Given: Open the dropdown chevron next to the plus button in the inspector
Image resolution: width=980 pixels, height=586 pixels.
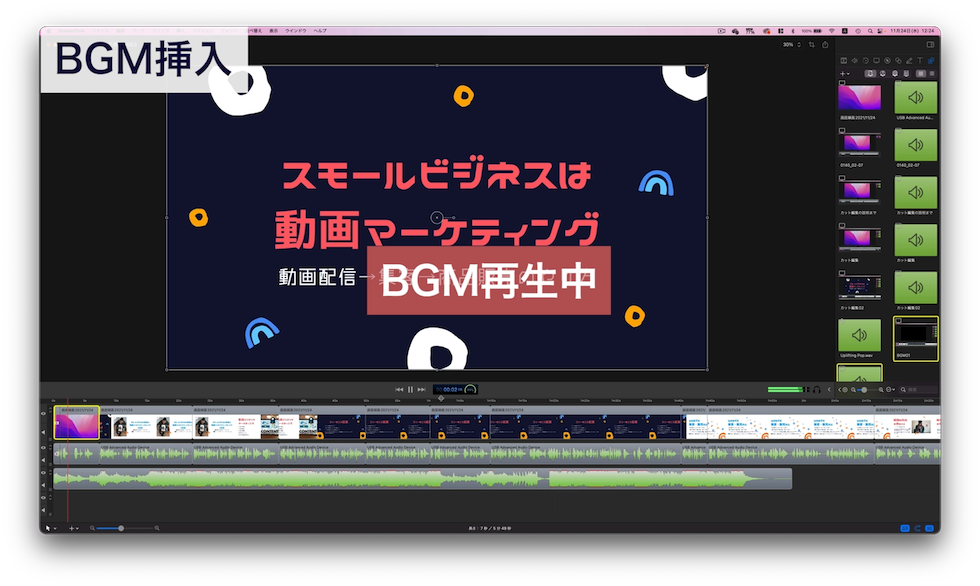Looking at the screenshot, I should tap(849, 73).
